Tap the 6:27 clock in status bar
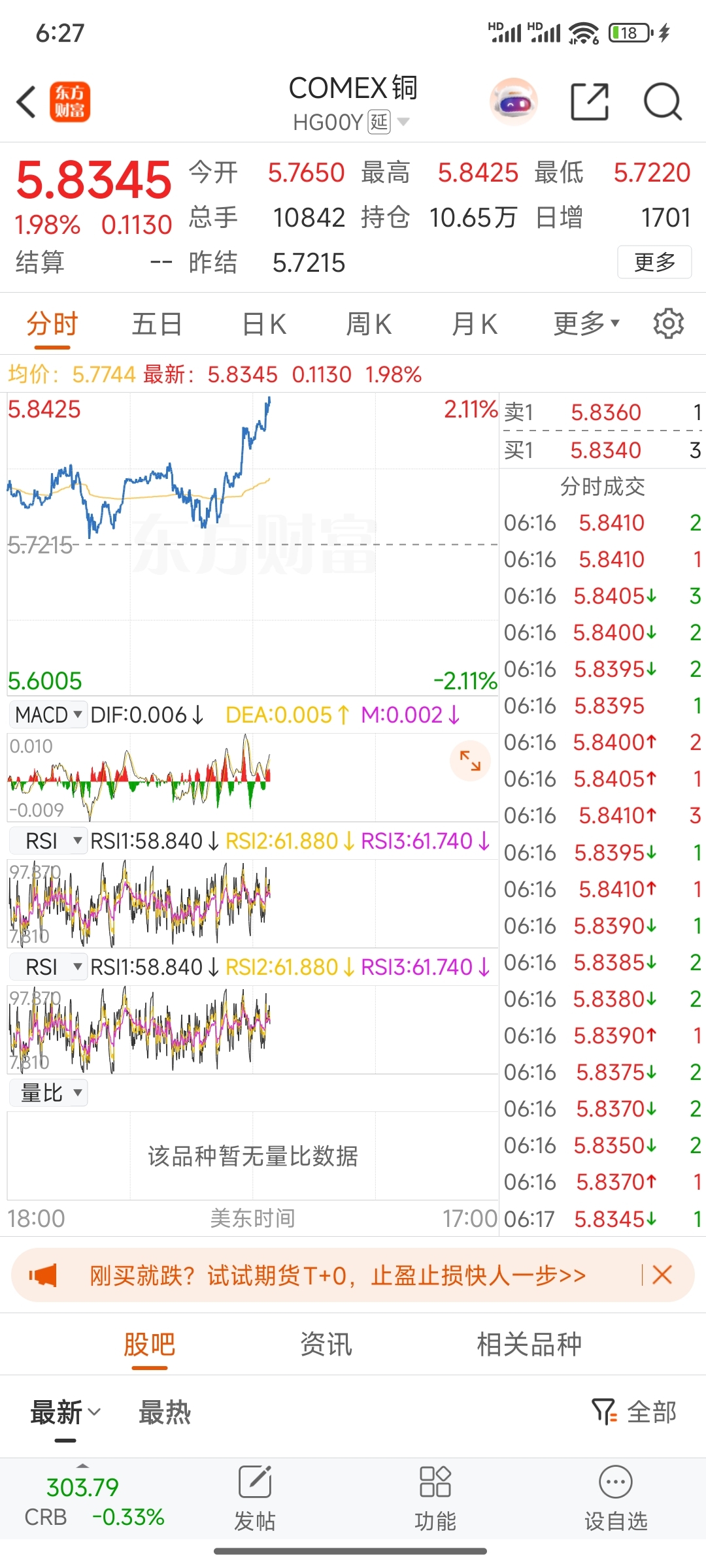The image size is (706, 1568). (60, 33)
